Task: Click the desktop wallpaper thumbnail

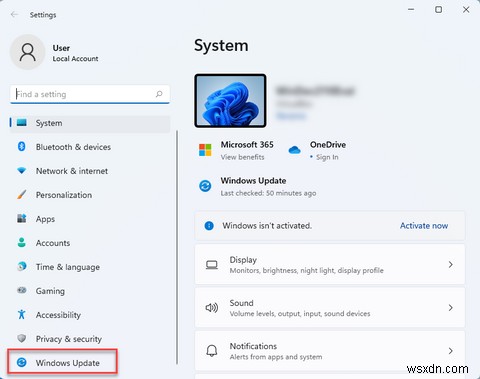Action: pyautogui.click(x=230, y=101)
